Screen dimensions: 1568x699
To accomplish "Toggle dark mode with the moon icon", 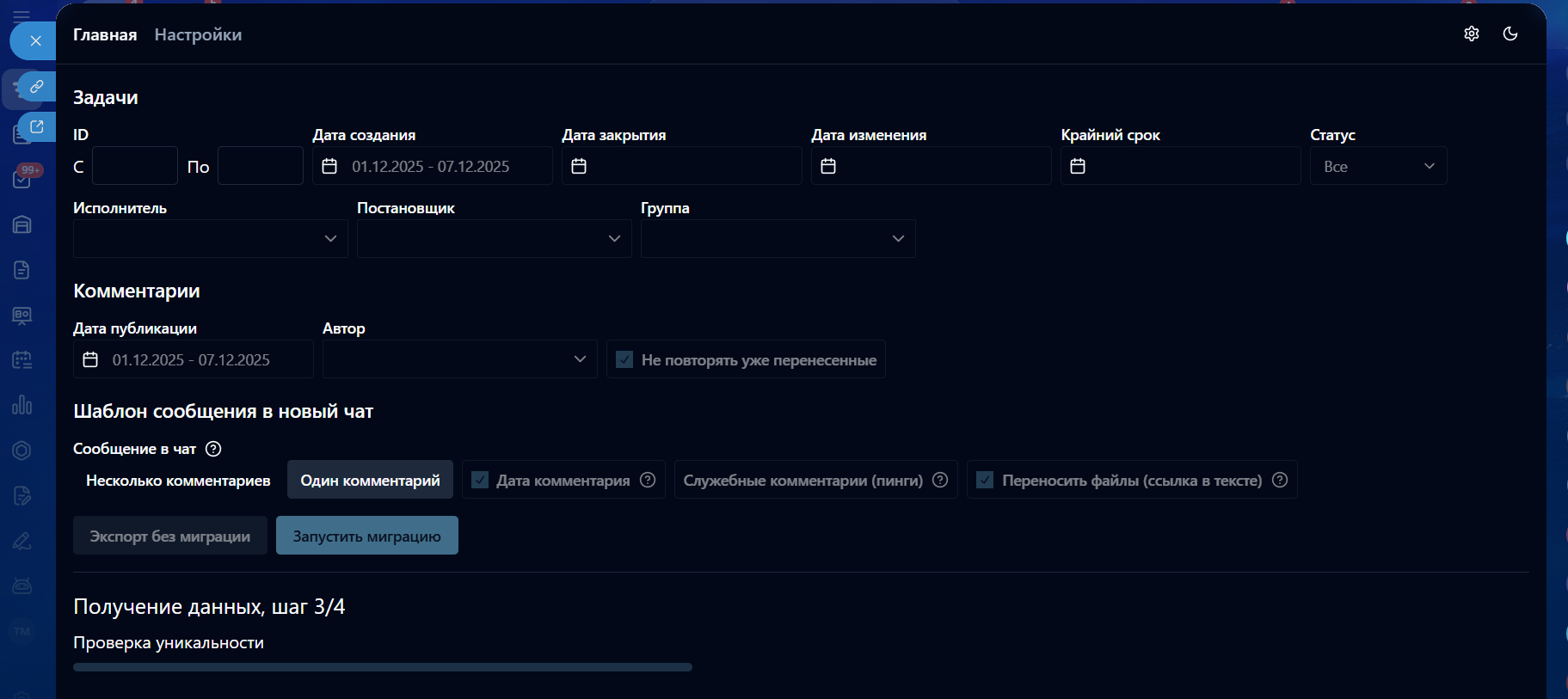I will point(1510,34).
